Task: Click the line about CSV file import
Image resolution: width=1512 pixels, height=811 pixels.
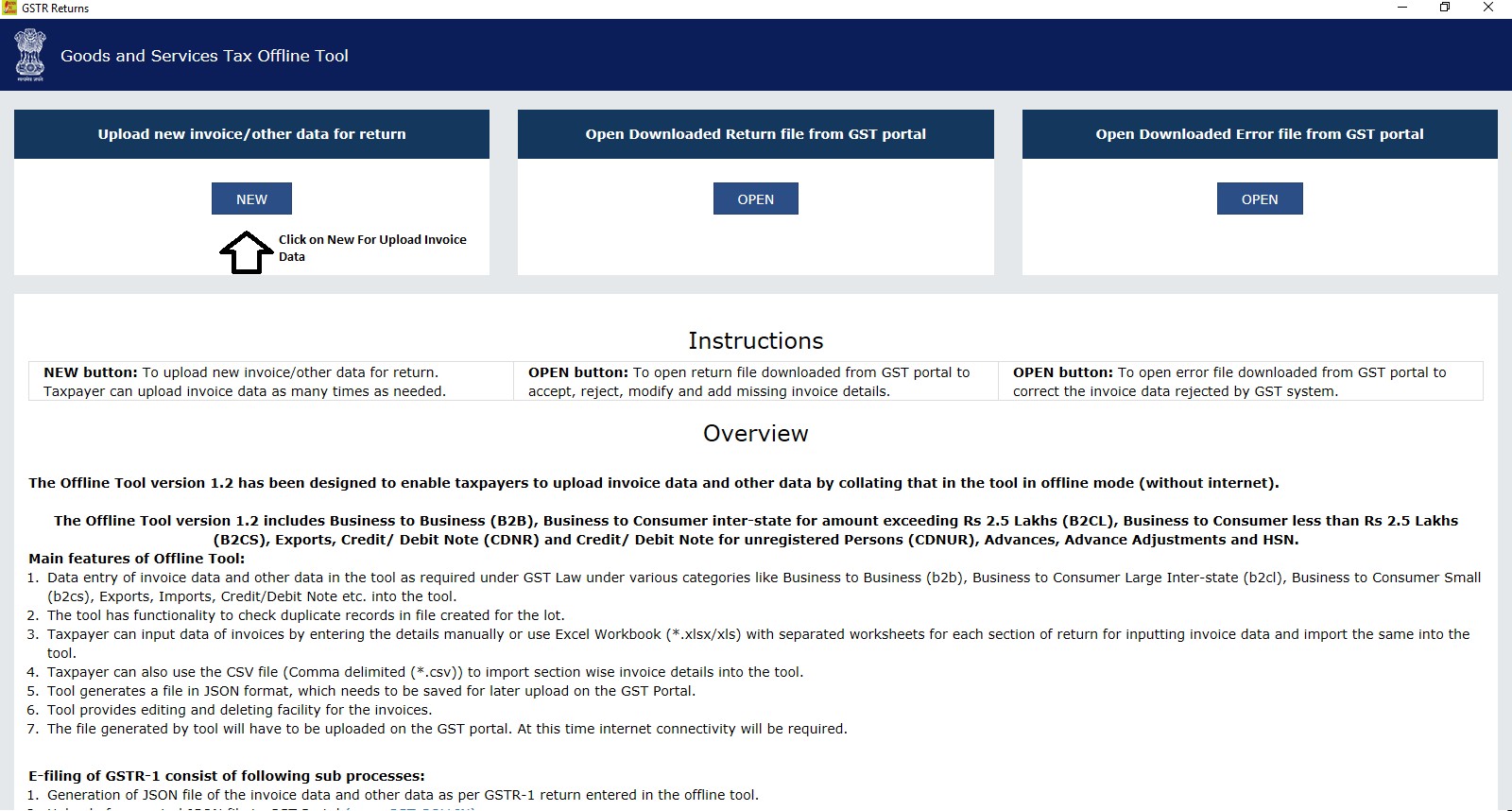Action: pos(425,672)
